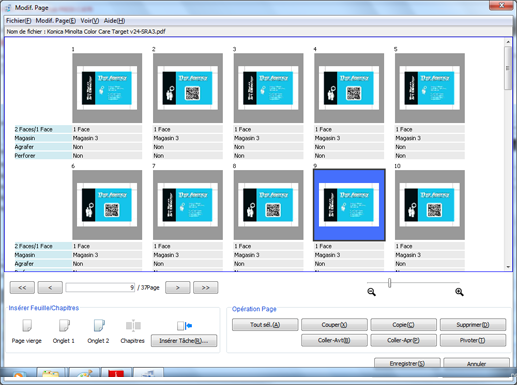The image size is (517, 385).
Task: Click page 7's 'Magasin 3' cell
Action: (x=188, y=255)
